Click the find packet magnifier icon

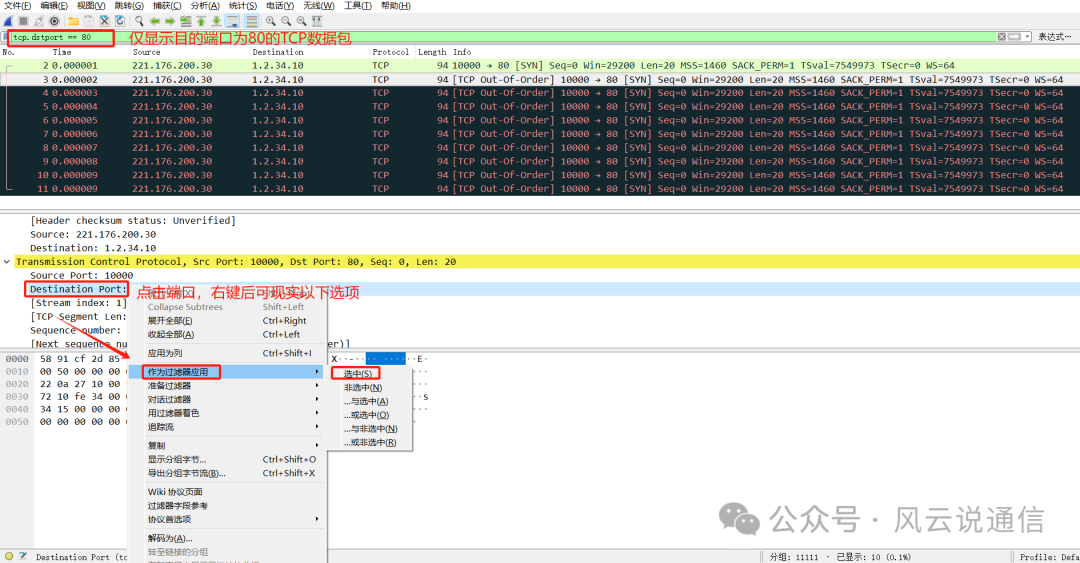139,21
